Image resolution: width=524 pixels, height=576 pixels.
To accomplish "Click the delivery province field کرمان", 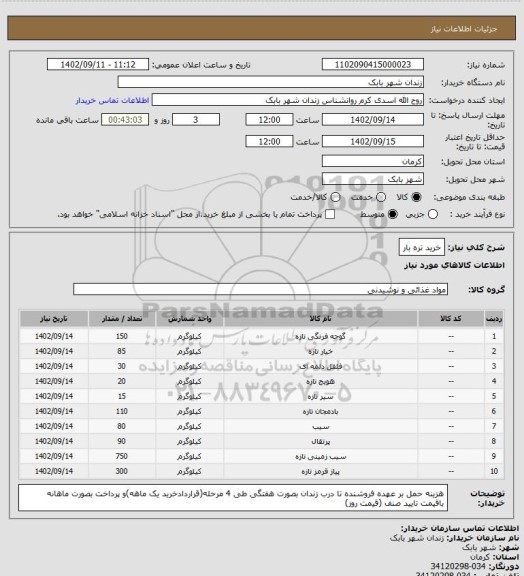I will point(373,161).
